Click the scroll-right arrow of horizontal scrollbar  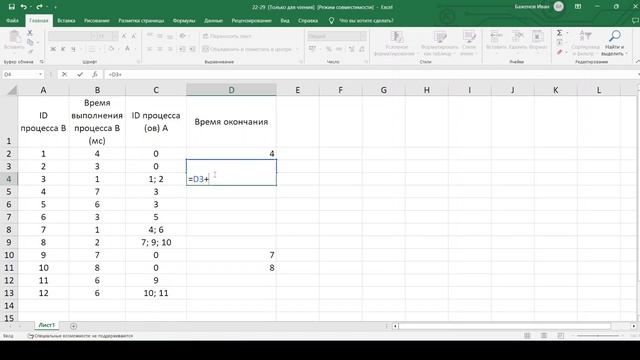633,326
